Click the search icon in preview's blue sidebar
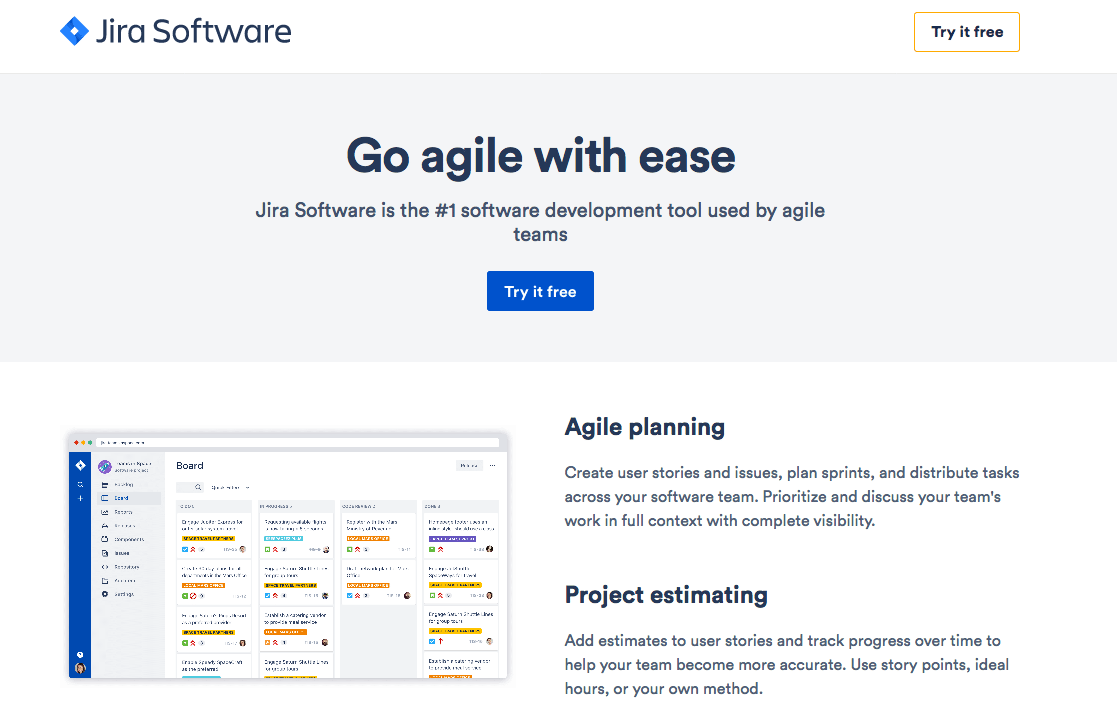1117x727 pixels. (x=80, y=484)
